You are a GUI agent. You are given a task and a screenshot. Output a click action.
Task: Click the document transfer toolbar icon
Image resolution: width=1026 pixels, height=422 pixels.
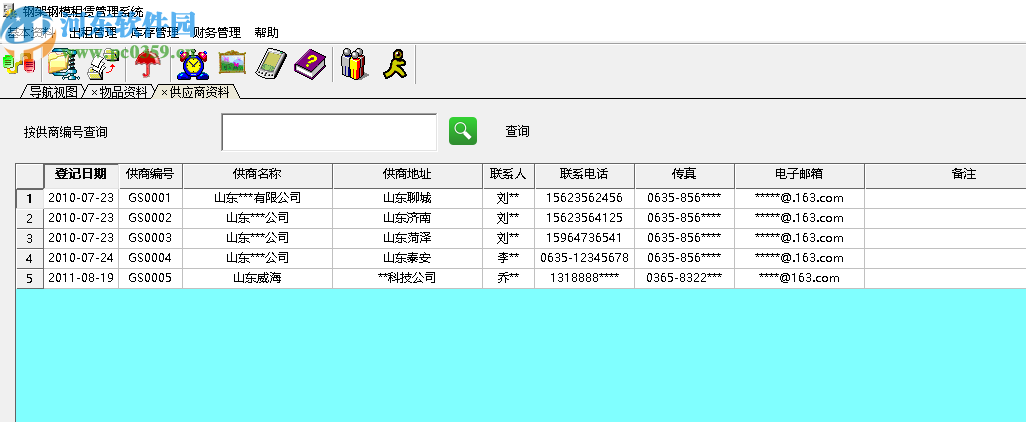(103, 65)
